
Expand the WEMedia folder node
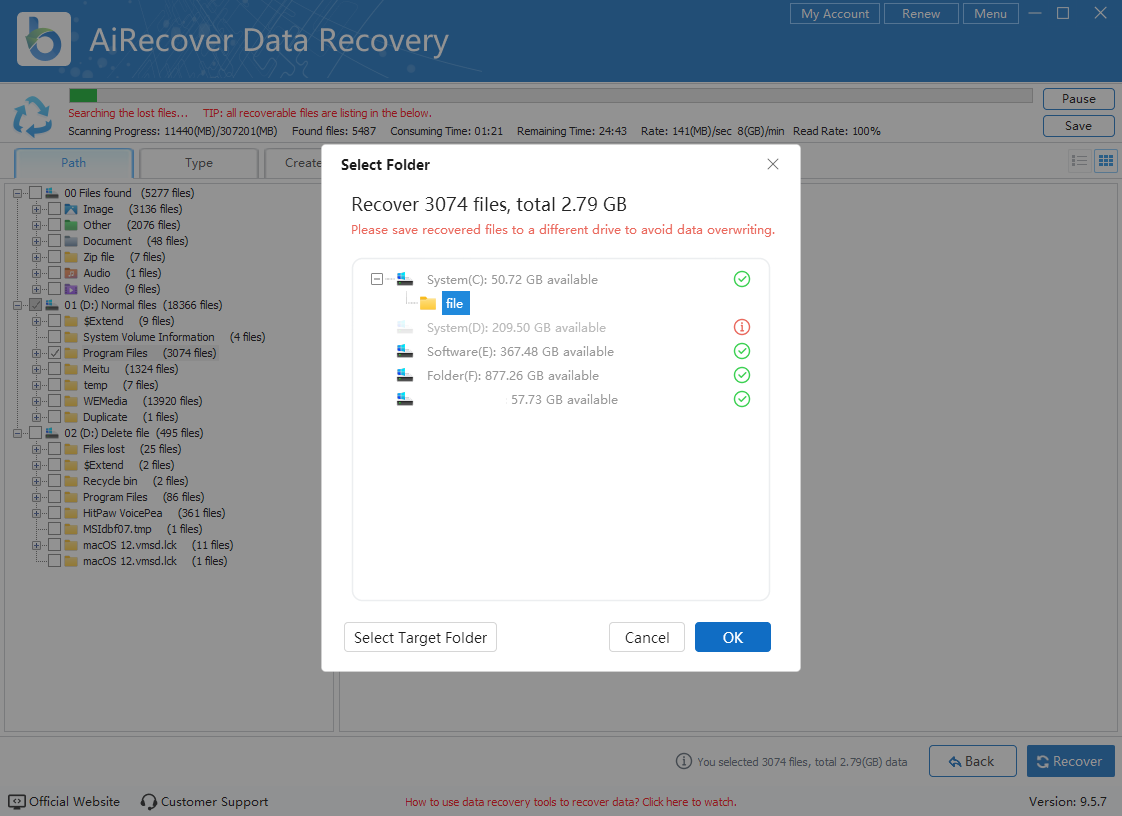(x=37, y=401)
